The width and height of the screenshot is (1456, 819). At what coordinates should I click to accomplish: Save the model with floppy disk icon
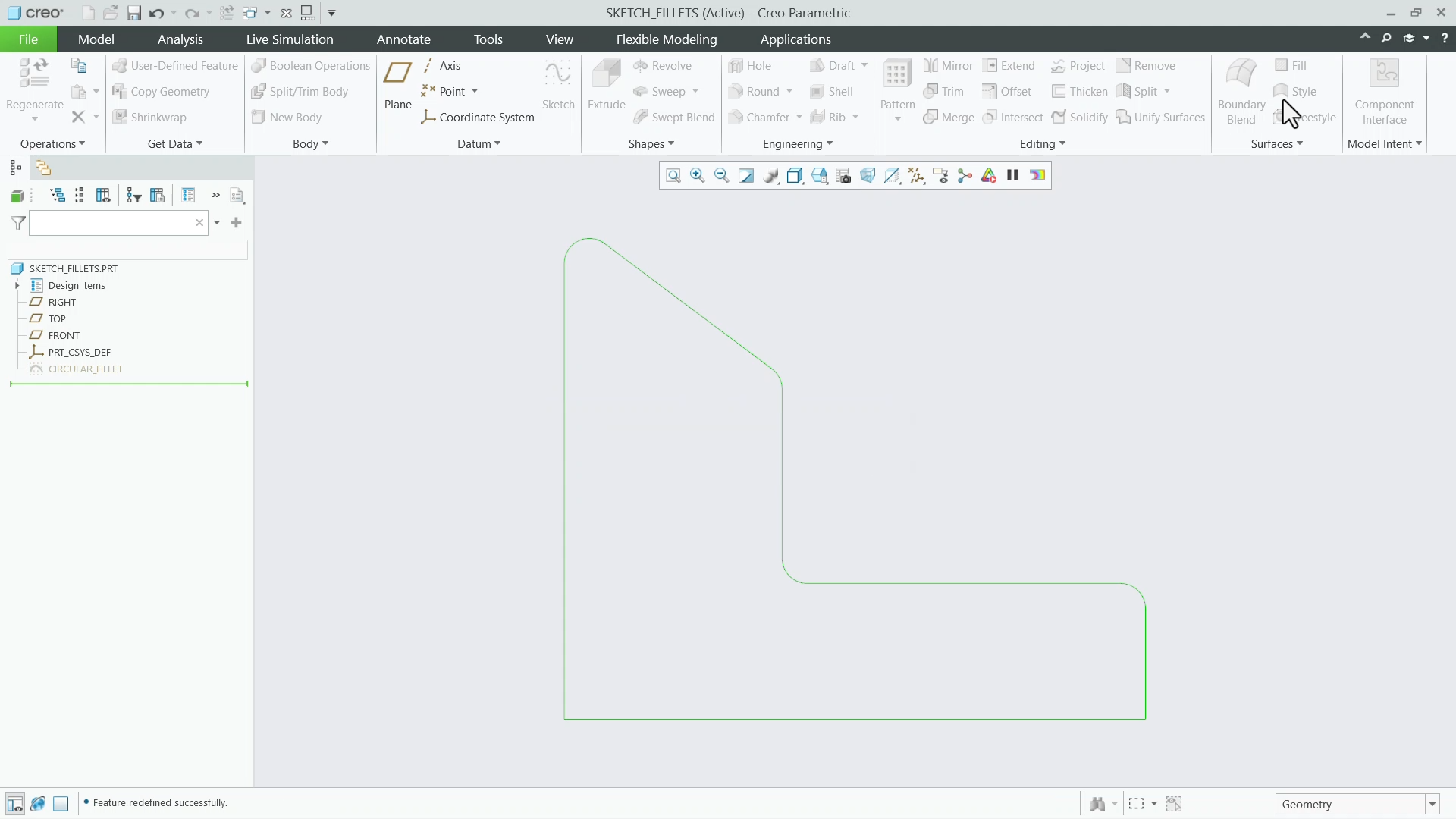click(134, 13)
